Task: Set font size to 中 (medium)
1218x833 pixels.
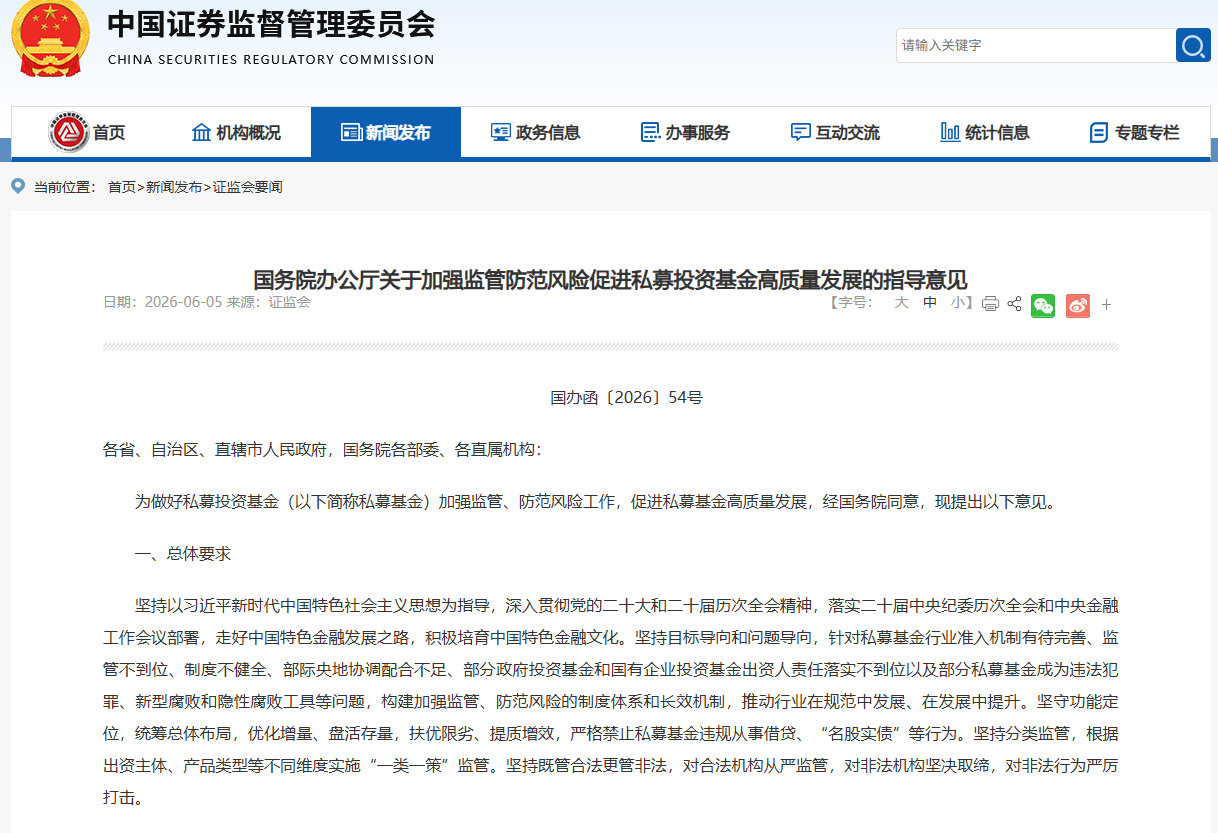Action: pos(930,302)
